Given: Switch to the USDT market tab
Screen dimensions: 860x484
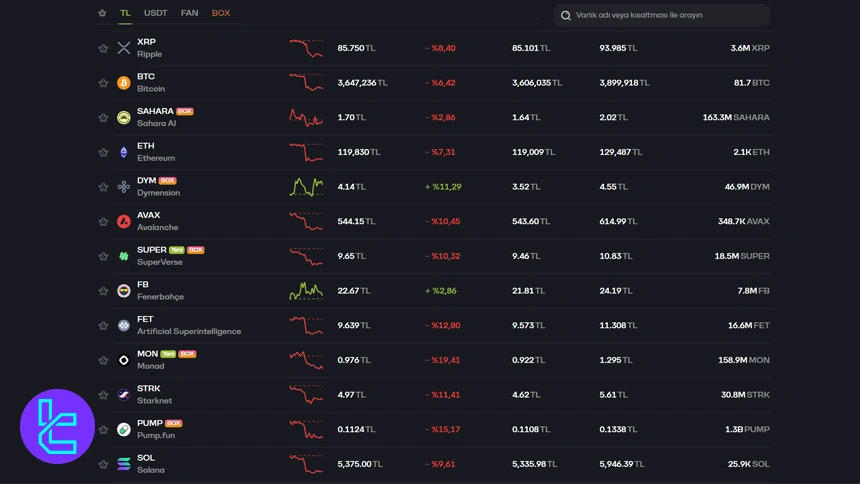Looking at the screenshot, I should 156,13.
